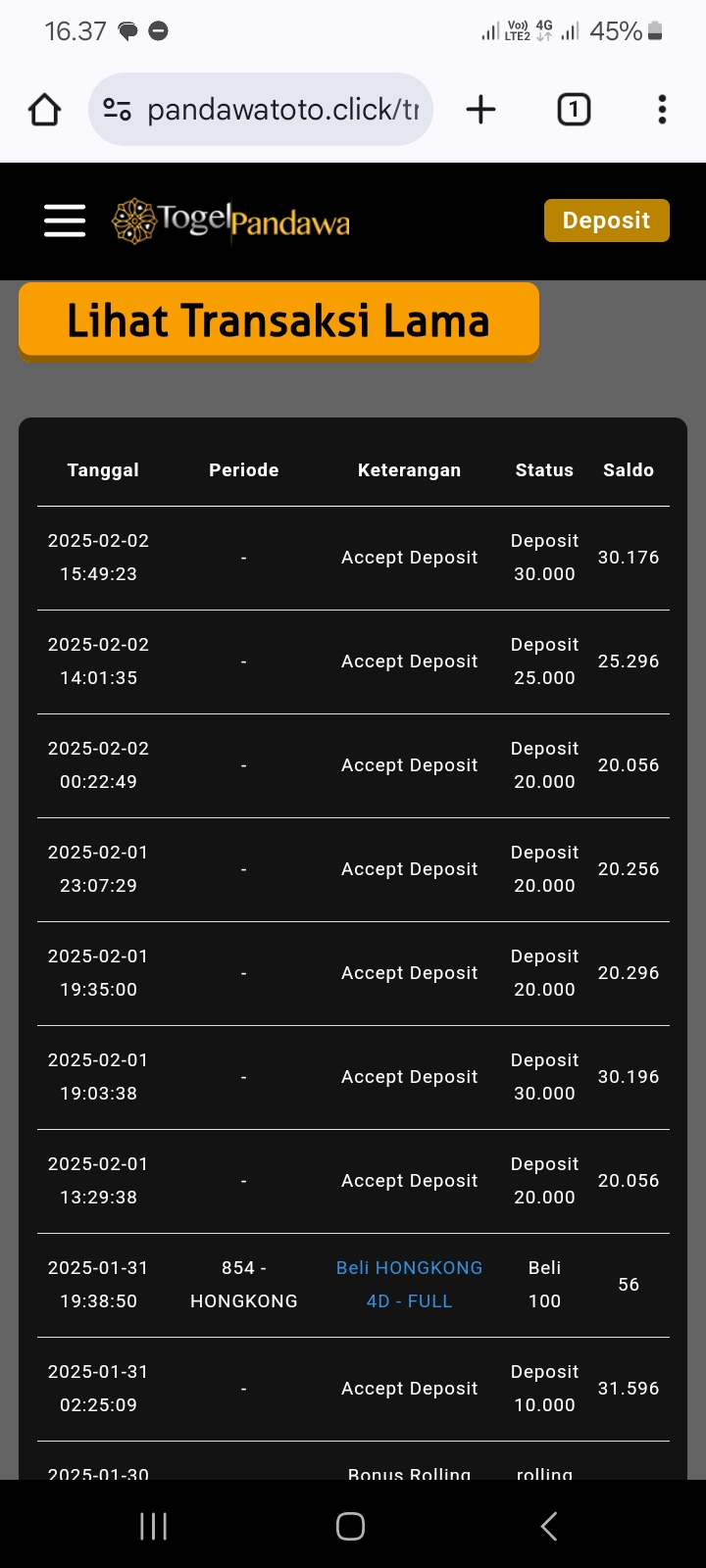Tap the Status column header

point(544,470)
